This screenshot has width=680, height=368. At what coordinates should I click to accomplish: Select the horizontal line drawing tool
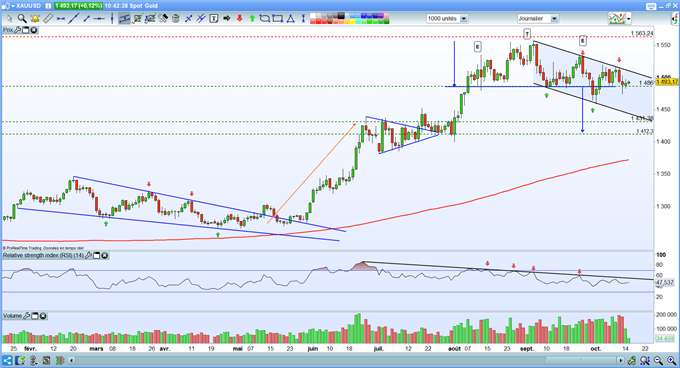tap(60, 19)
